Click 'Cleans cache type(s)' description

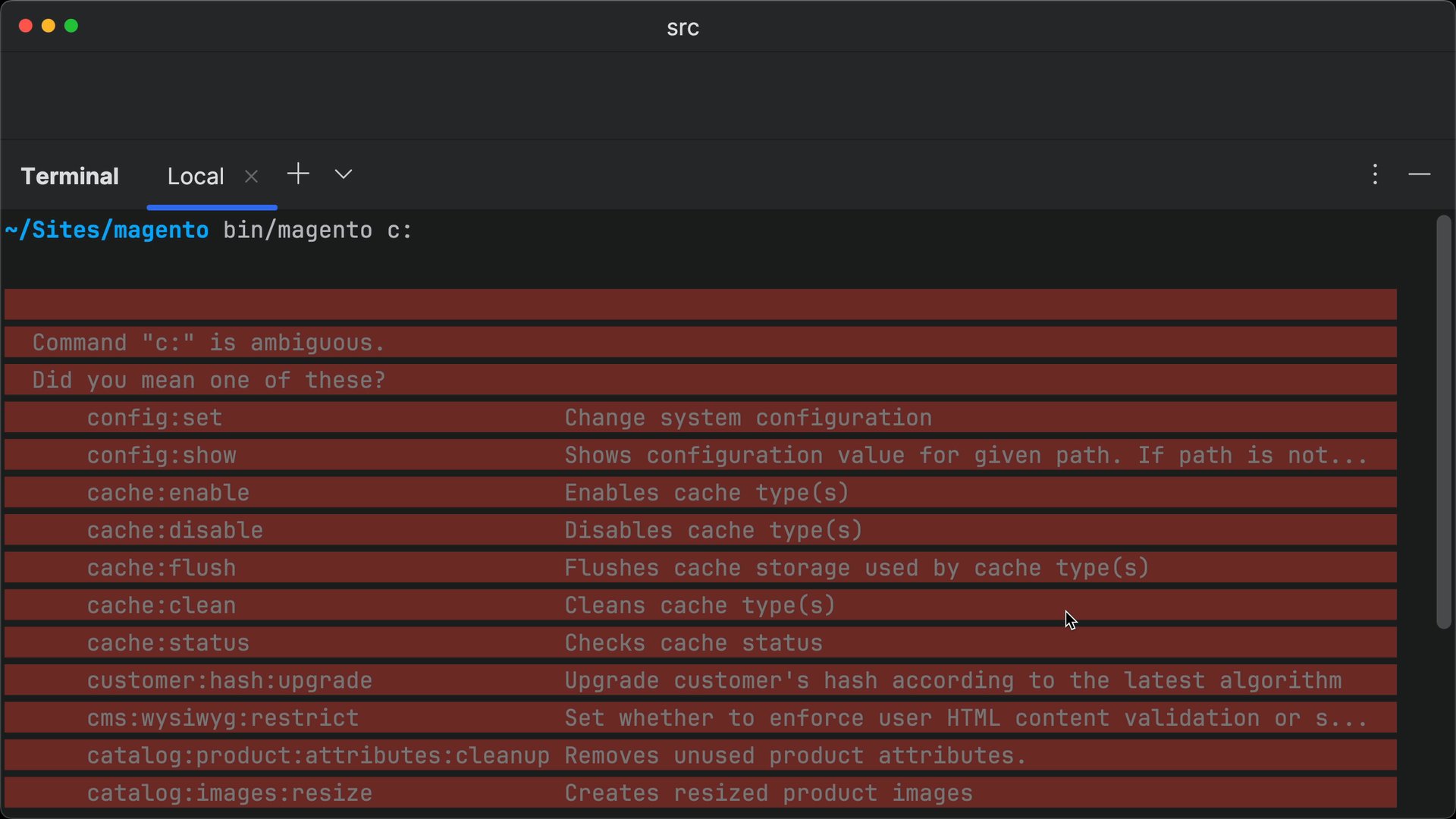click(x=700, y=605)
